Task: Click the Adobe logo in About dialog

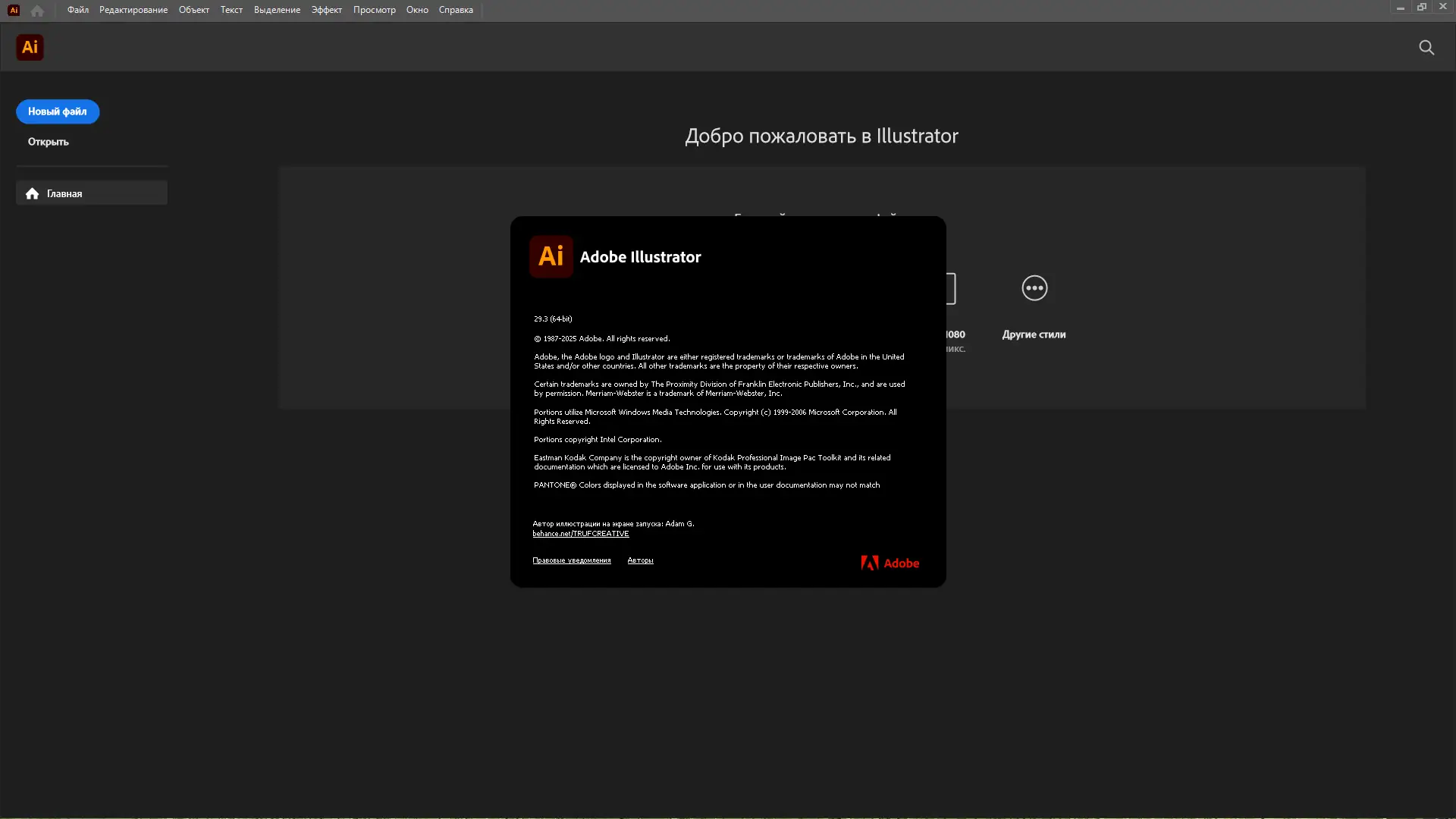Action: point(890,563)
